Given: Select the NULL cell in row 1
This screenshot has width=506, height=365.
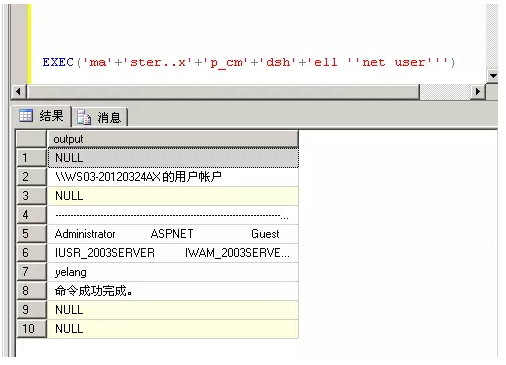Looking at the screenshot, I should point(173,158).
